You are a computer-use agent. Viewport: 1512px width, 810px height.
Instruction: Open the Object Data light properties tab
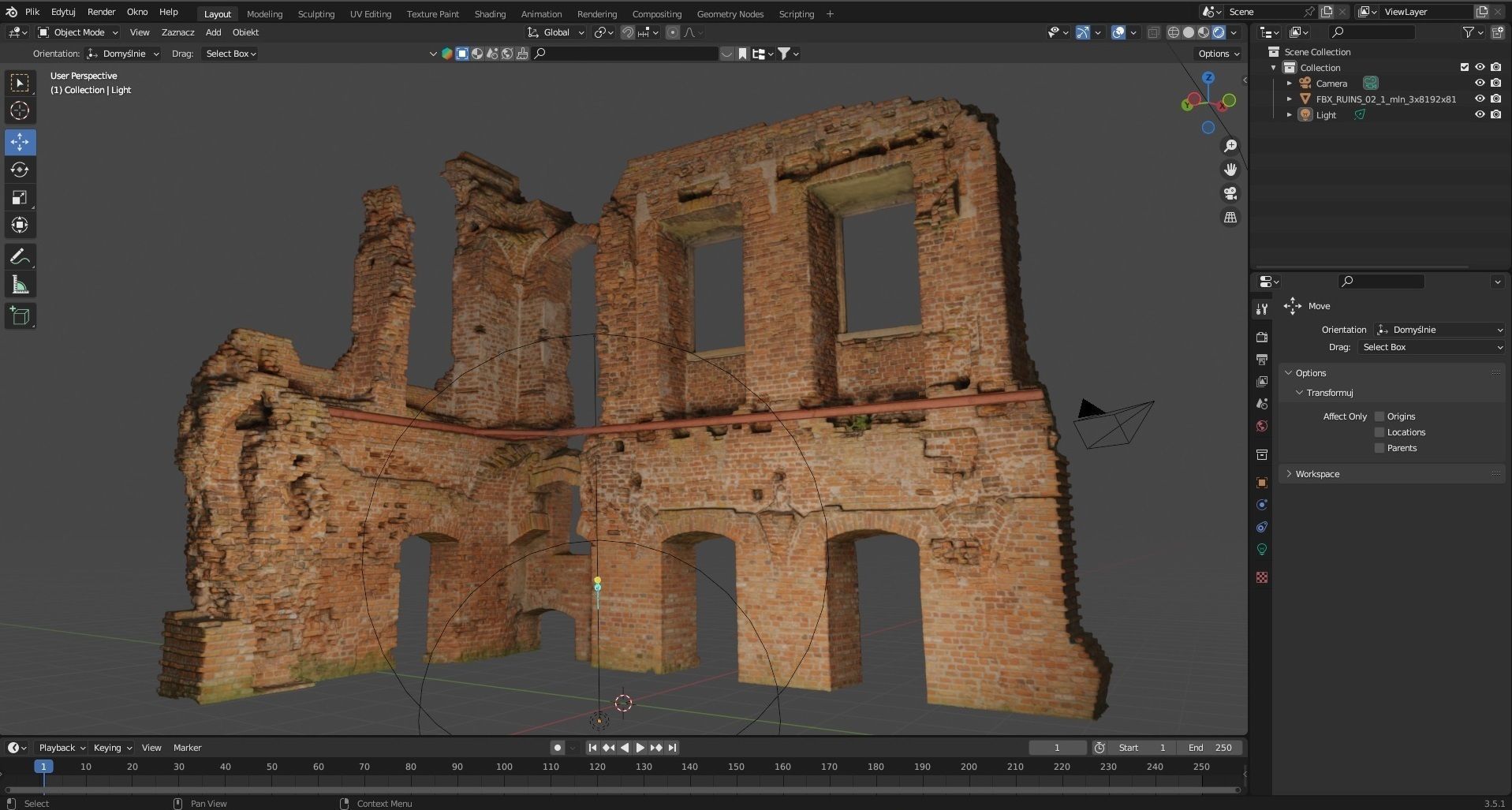click(1262, 549)
